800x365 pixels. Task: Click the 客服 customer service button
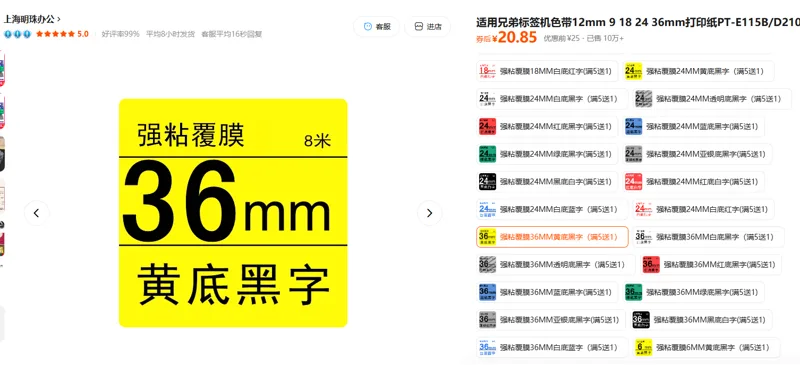[x=377, y=27]
